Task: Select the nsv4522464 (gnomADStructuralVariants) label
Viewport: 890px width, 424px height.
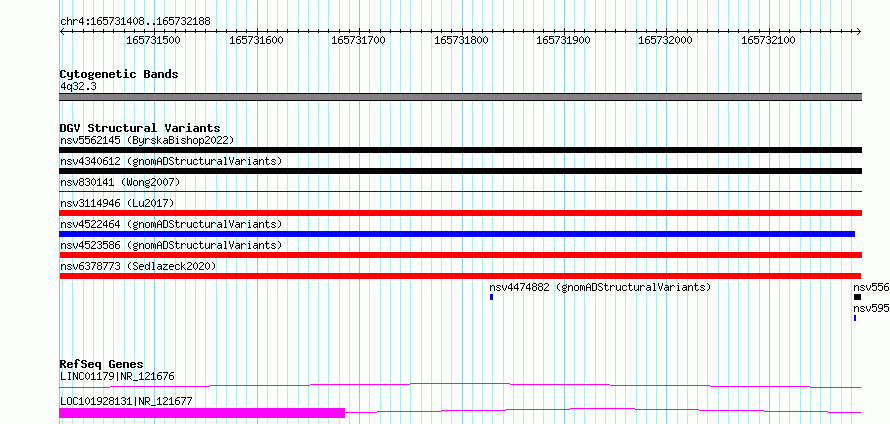Action: [x=171, y=224]
